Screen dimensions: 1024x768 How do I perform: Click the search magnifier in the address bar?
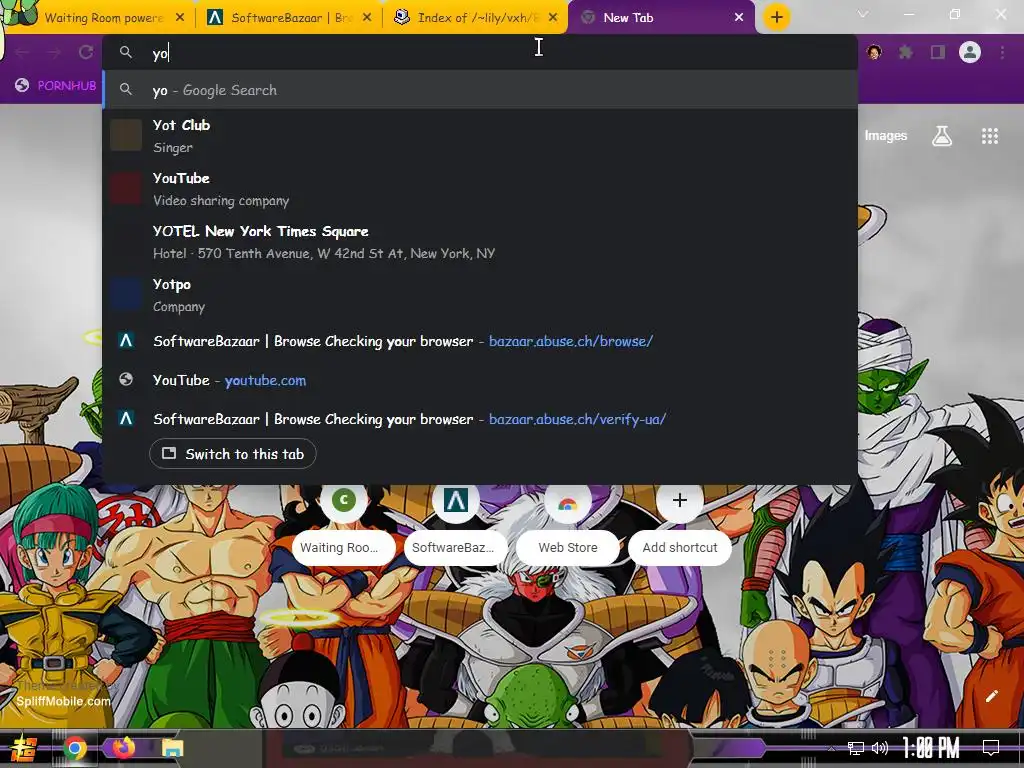125,52
